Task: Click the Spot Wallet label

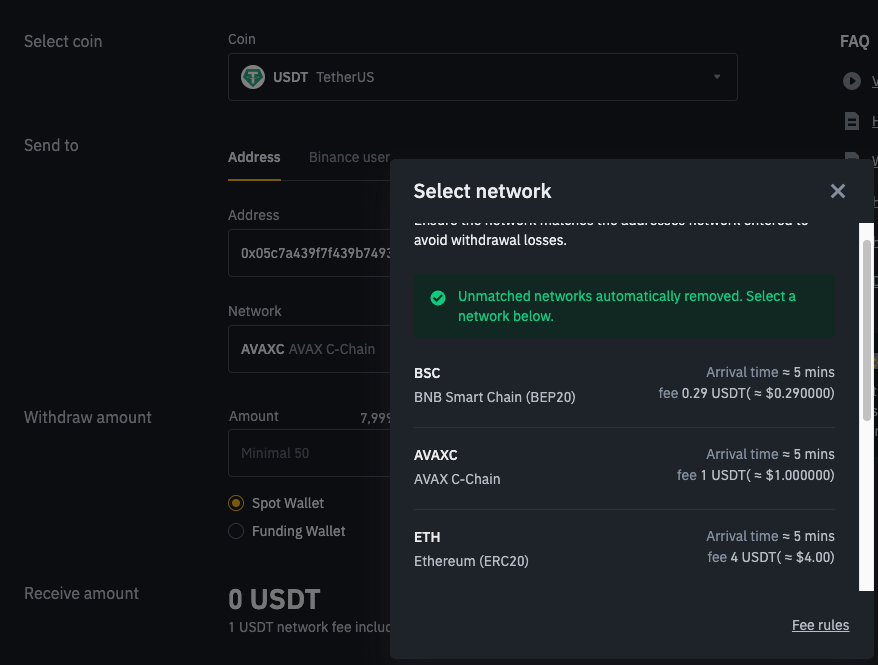Action: coord(288,503)
